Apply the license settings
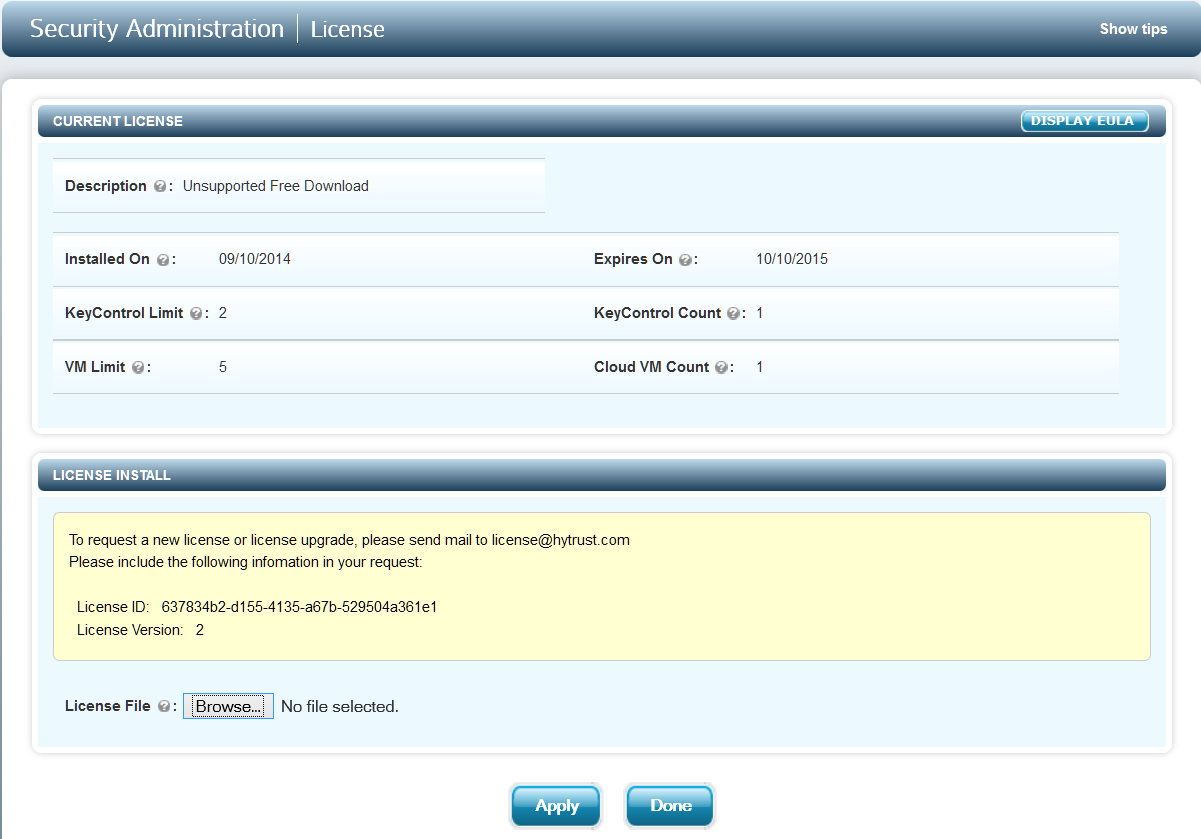Screen dimensions: 1201x839 556,806
